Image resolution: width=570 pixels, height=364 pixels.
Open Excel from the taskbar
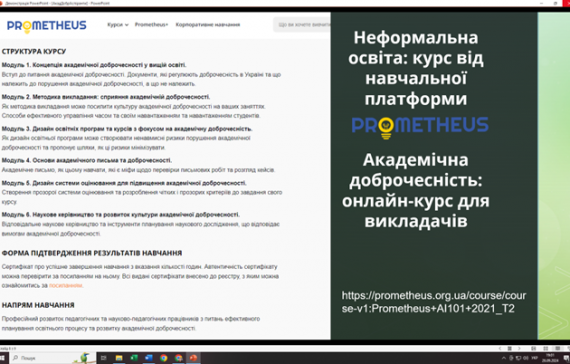[134, 358]
